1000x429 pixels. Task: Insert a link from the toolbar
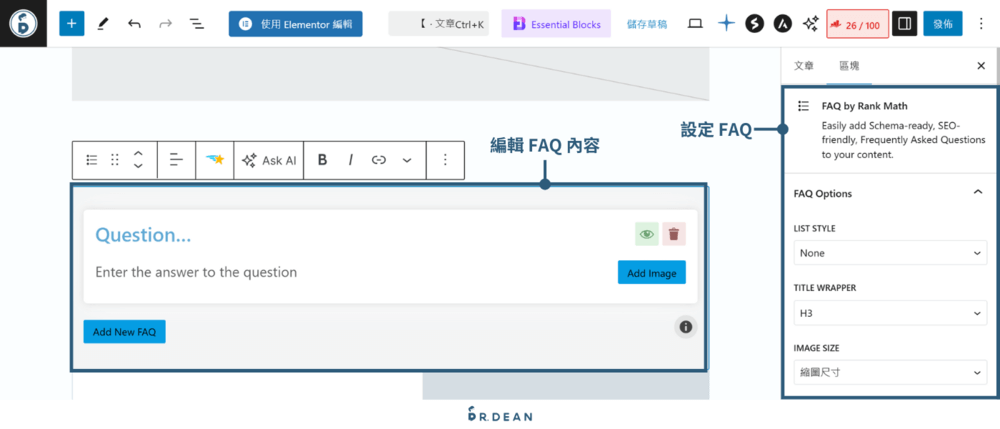tap(379, 160)
